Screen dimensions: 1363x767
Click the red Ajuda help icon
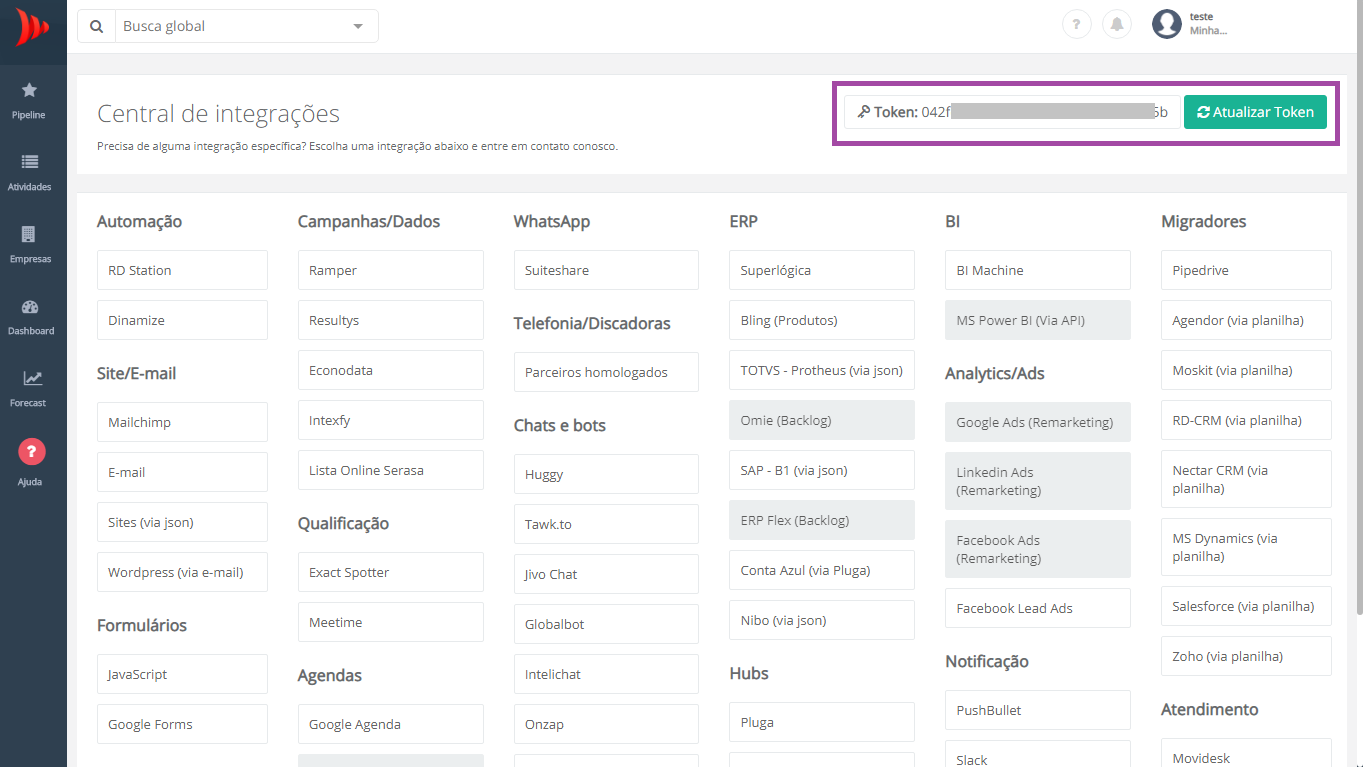[32, 452]
